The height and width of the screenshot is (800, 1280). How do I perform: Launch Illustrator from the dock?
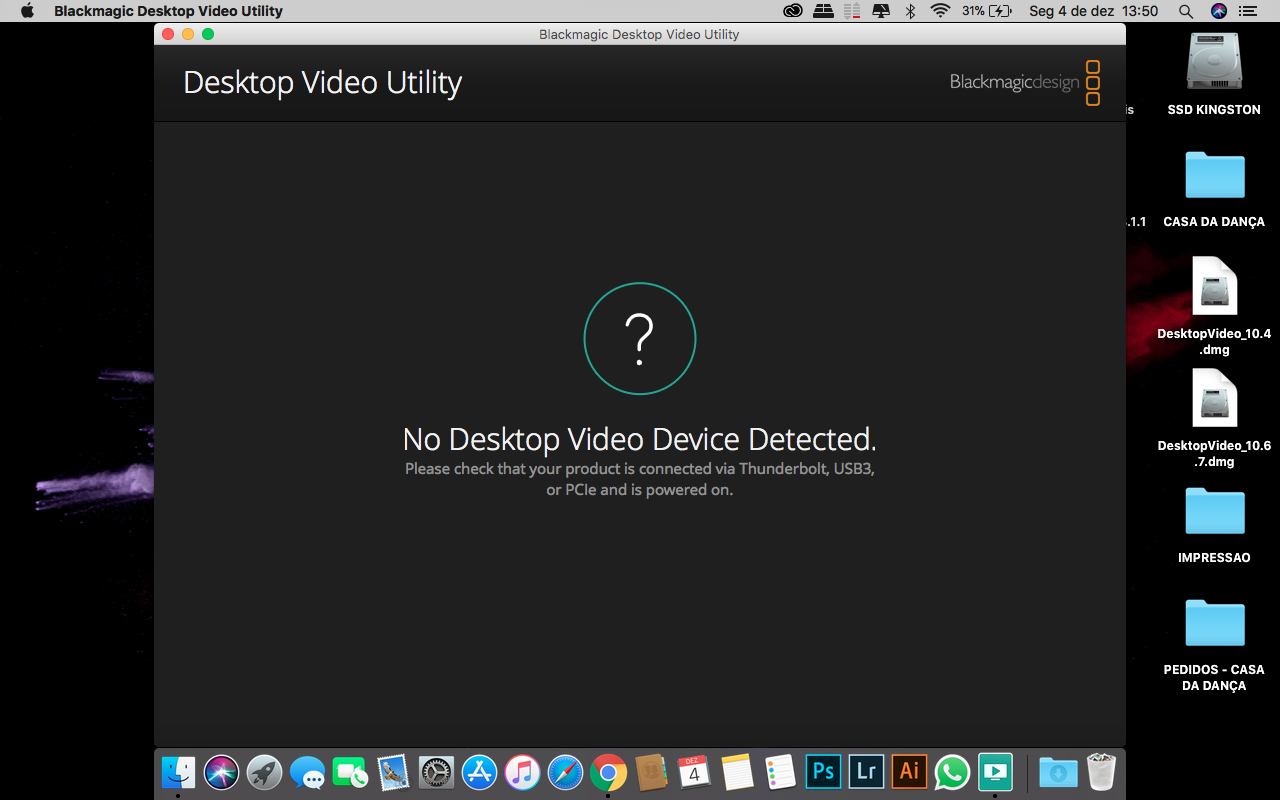tap(909, 772)
